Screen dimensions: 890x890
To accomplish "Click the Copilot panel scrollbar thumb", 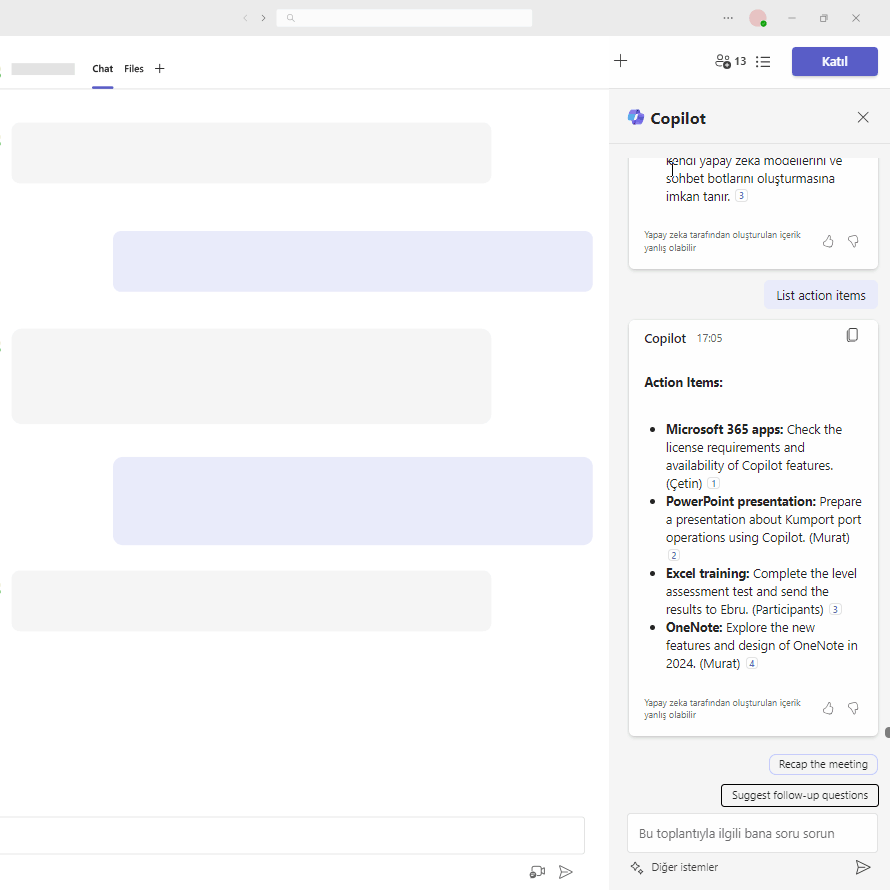I will (x=887, y=732).
